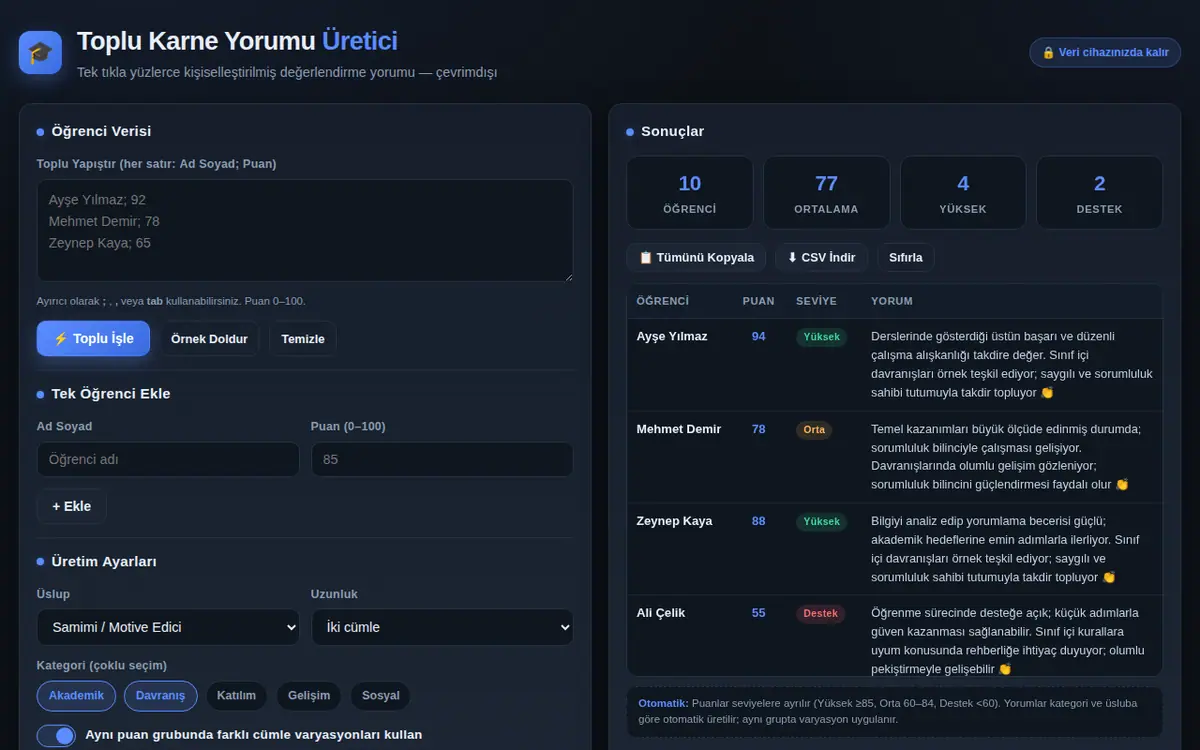Run Toplu İşle batch processing
Viewport: 1200px width, 750px height.
[x=93, y=338]
